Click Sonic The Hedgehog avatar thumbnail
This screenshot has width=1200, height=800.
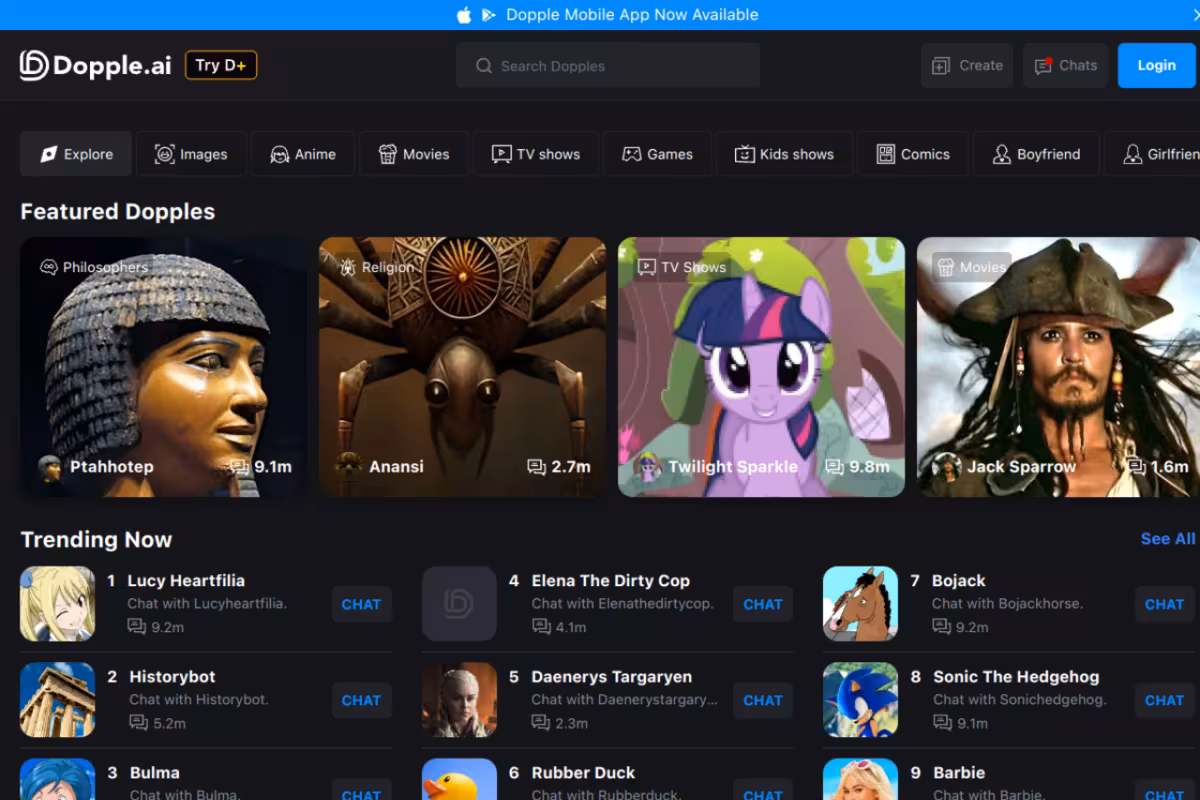[860, 700]
